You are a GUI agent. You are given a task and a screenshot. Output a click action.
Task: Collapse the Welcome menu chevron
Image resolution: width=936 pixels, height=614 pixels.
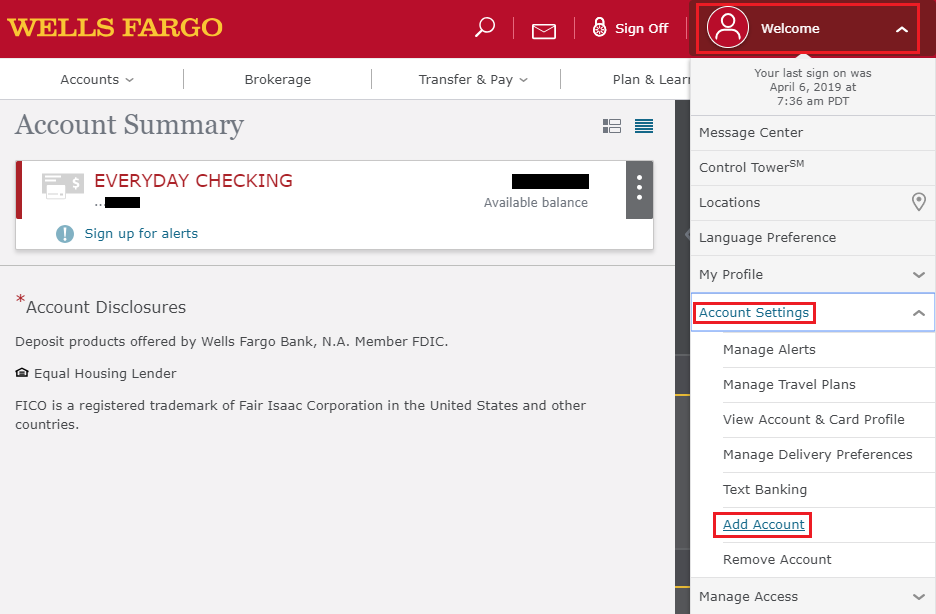(x=901, y=29)
